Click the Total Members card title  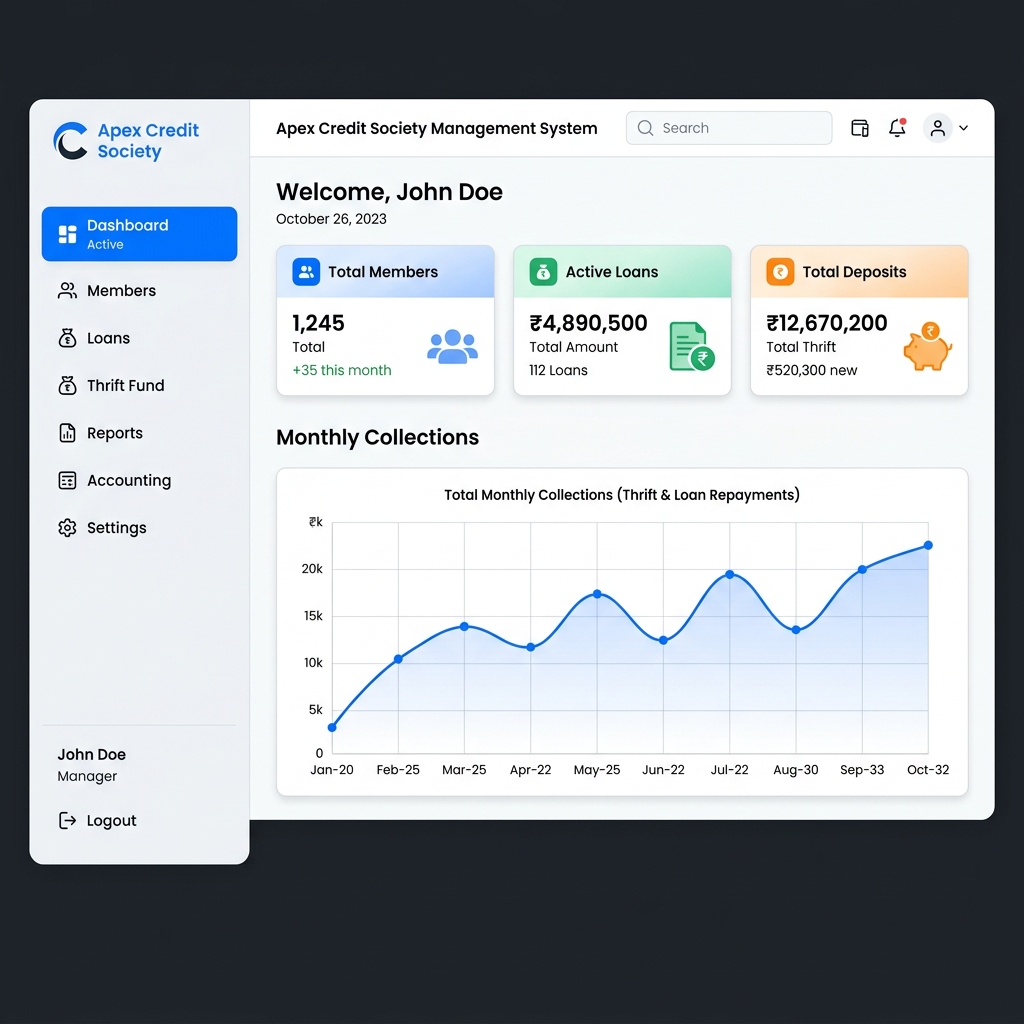[383, 272]
